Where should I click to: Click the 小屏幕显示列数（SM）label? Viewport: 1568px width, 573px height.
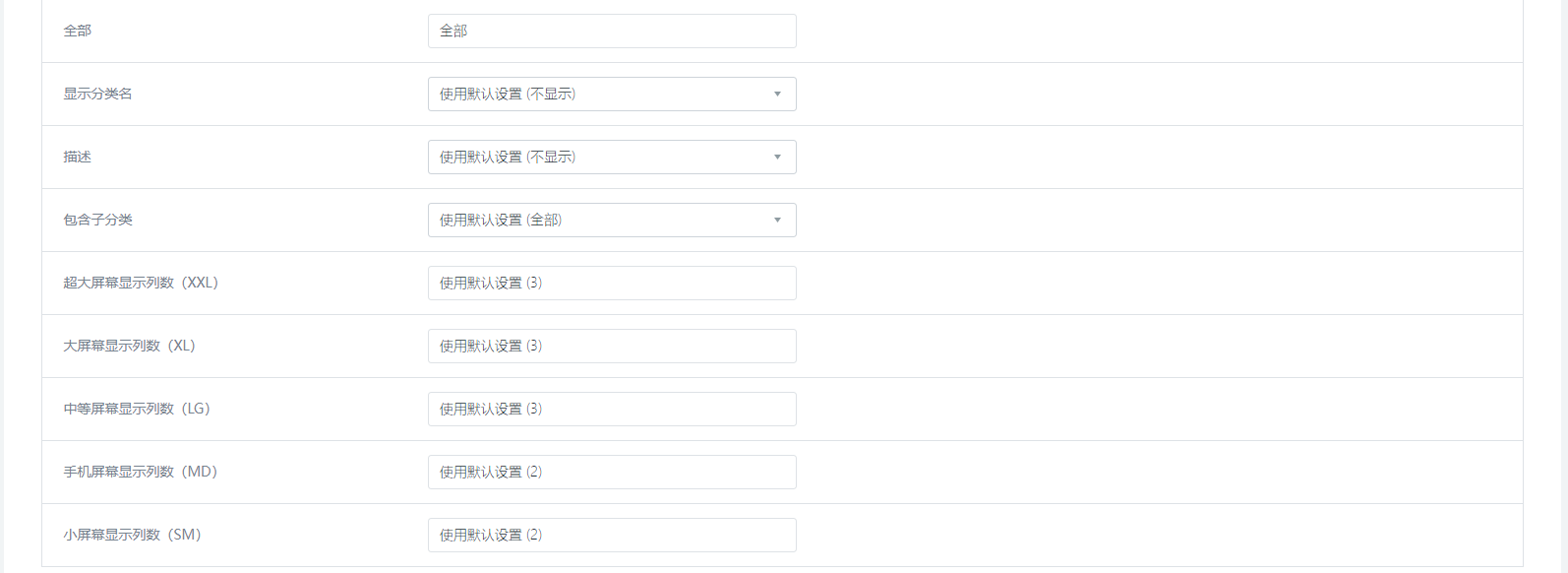(x=132, y=536)
